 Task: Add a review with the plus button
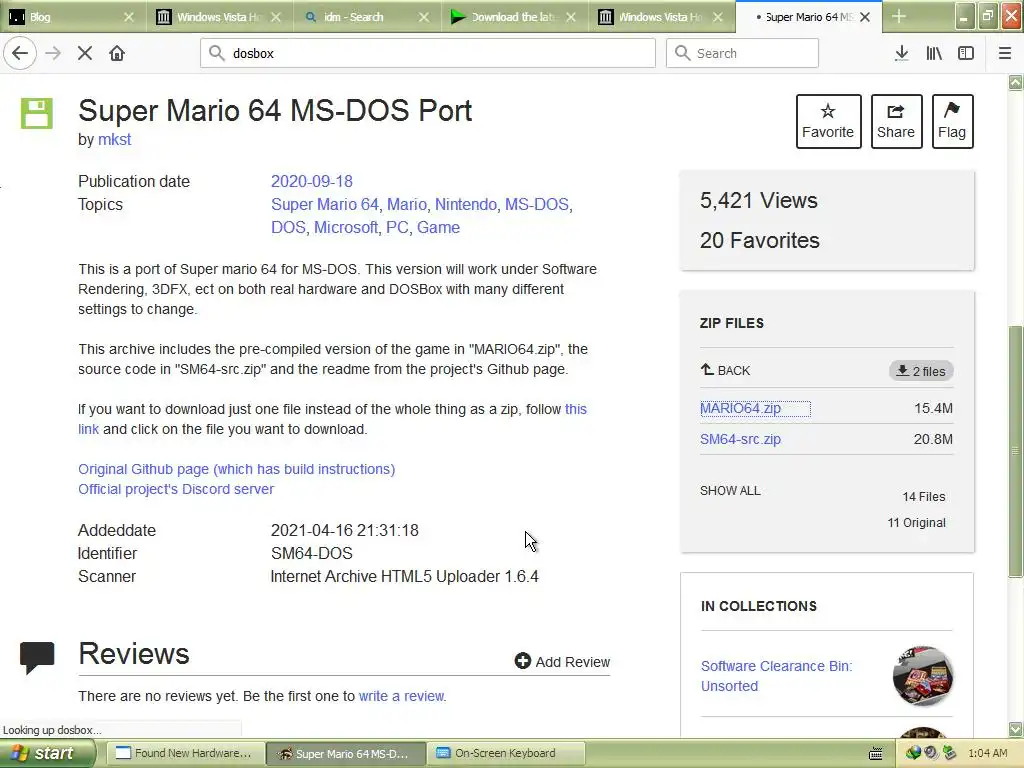click(x=562, y=662)
